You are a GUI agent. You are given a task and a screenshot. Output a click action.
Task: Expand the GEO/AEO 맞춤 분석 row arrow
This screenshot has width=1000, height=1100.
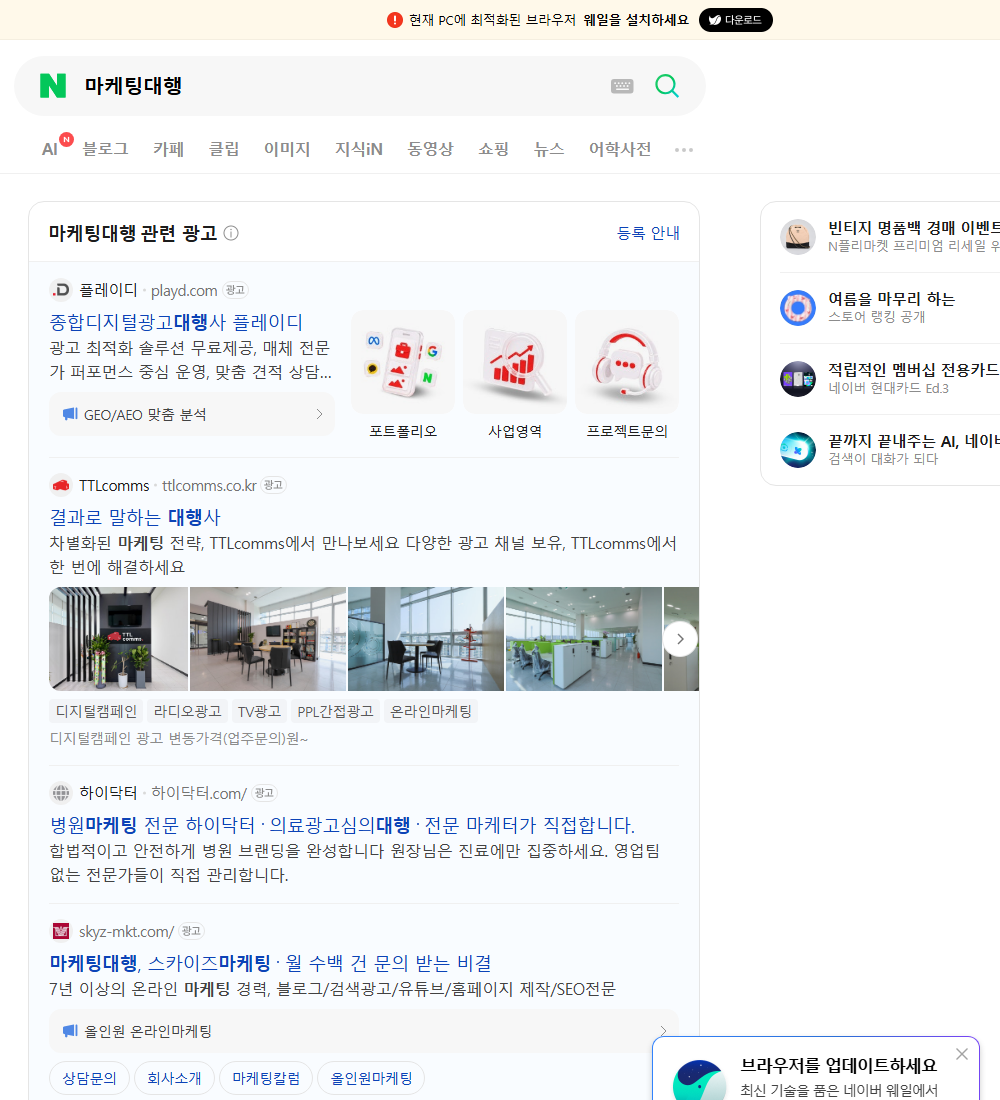click(x=319, y=414)
